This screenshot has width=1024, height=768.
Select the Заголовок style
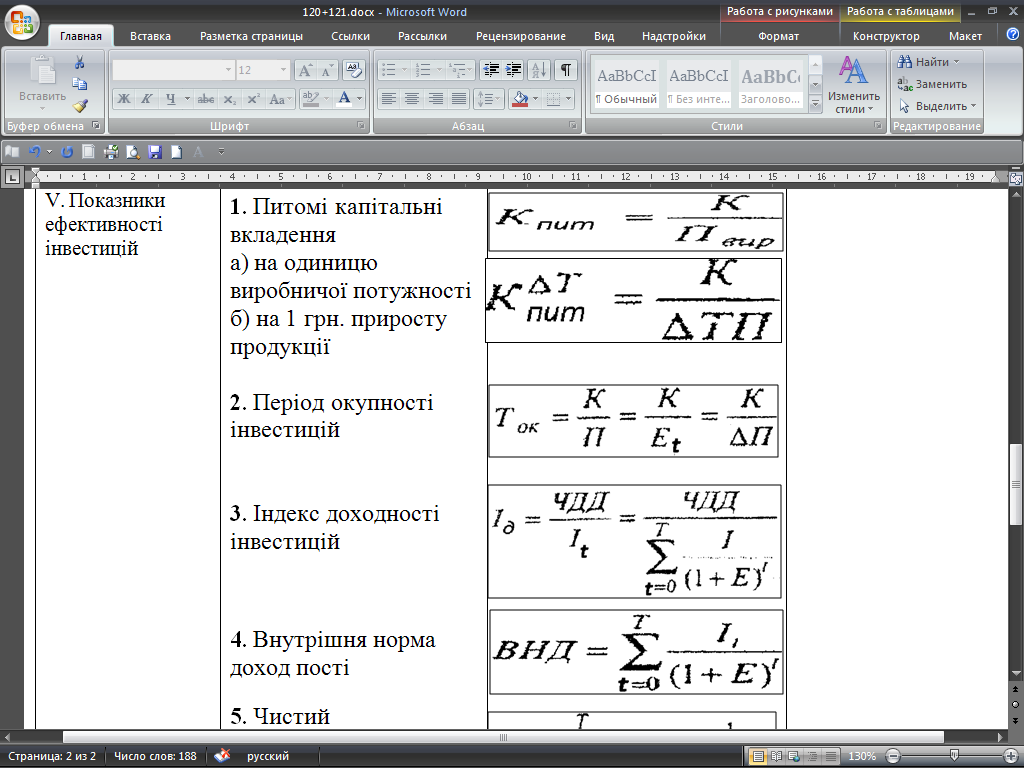click(x=770, y=85)
